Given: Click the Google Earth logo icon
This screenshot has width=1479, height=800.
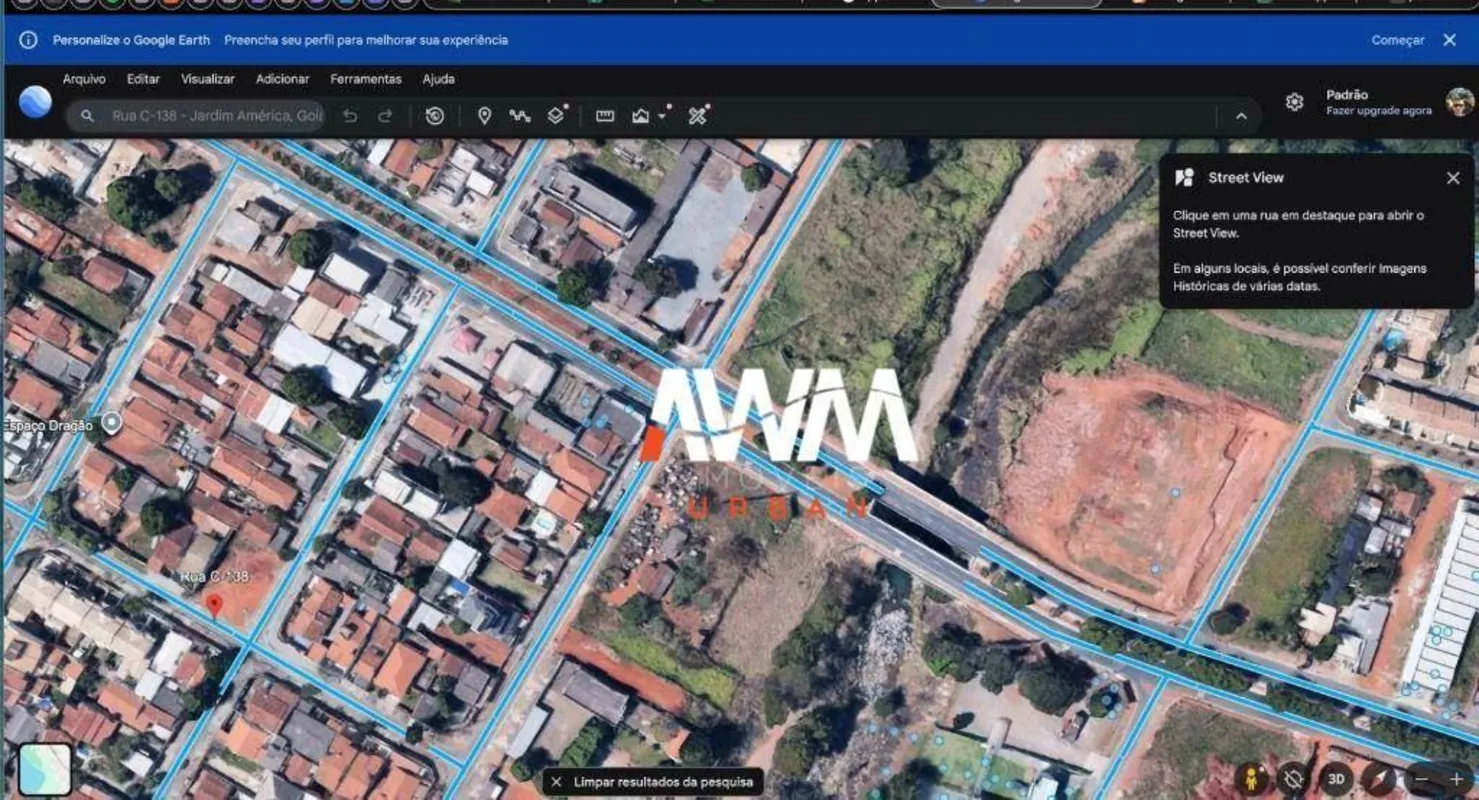Looking at the screenshot, I should pyautogui.click(x=35, y=102).
